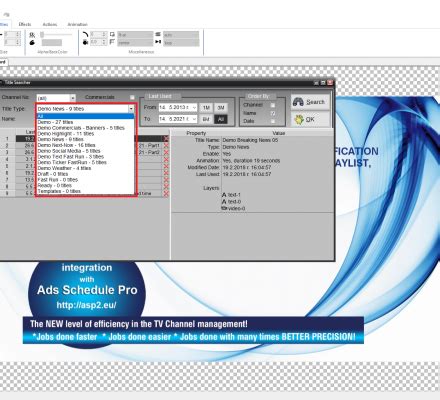440x400 pixels.
Task: Click the corner radius arc icon
Action: [85, 34]
